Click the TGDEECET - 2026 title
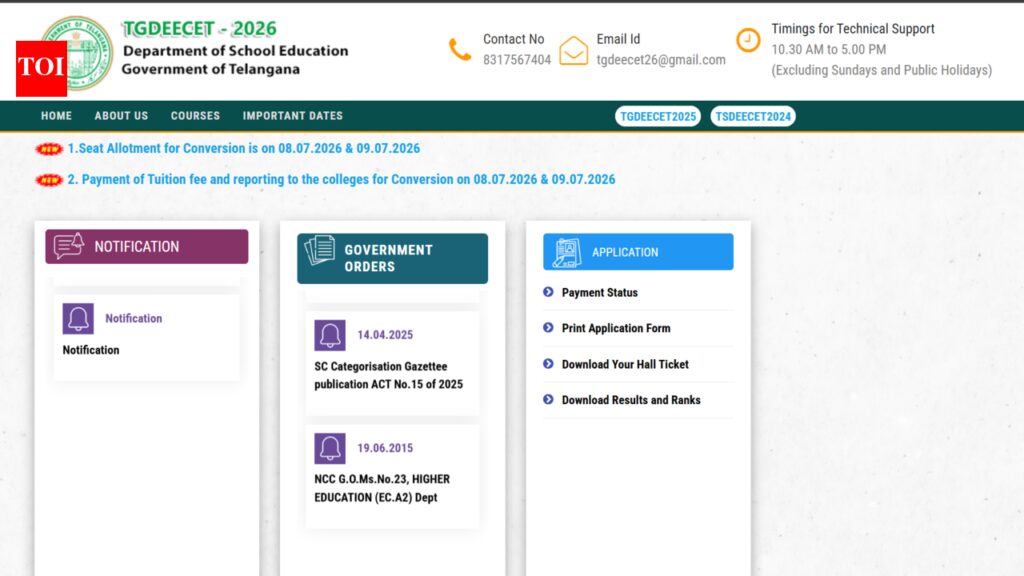This screenshot has height=576, width=1024. [x=200, y=29]
